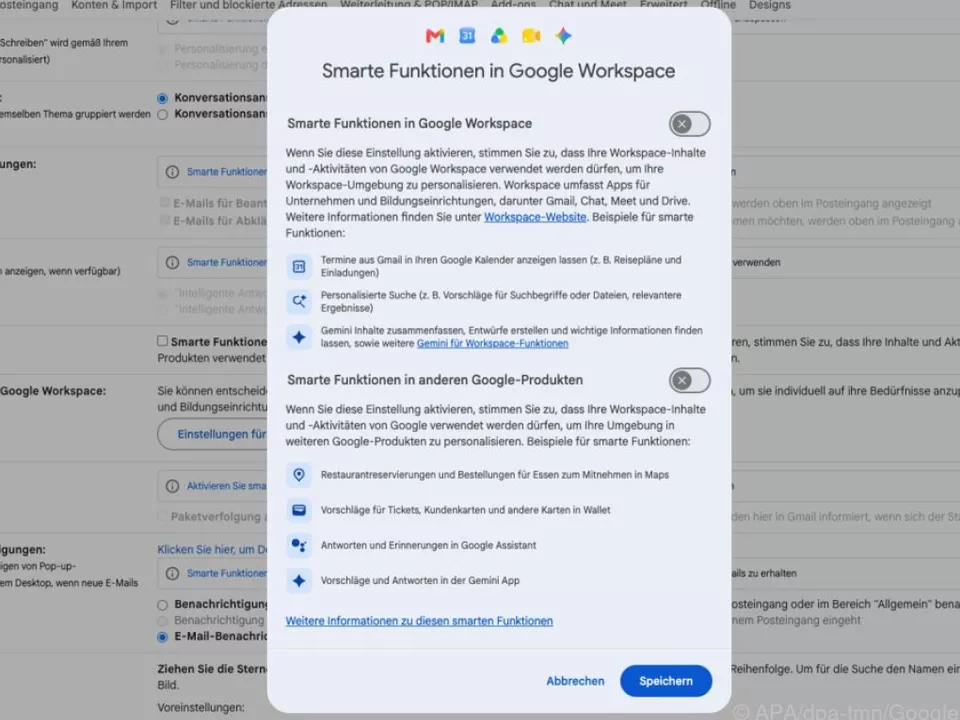Open the Workspace-Website link
This screenshot has height=720, width=960.
pyautogui.click(x=535, y=217)
